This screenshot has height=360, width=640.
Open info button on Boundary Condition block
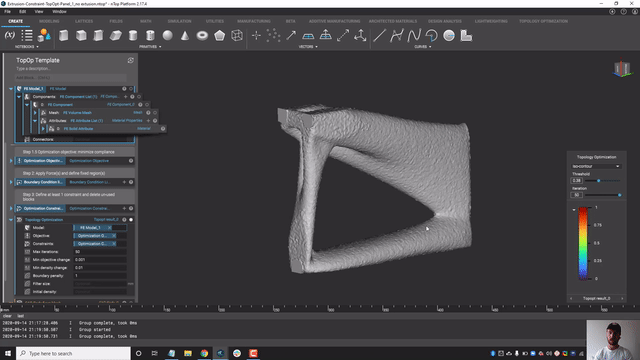(x=131, y=182)
